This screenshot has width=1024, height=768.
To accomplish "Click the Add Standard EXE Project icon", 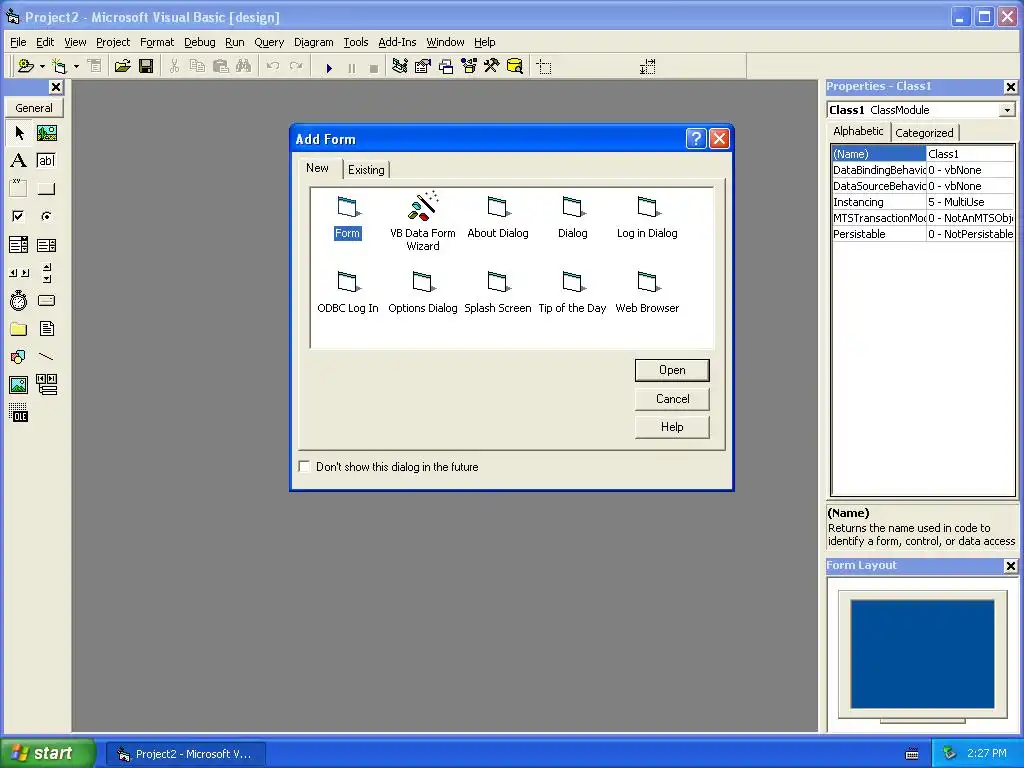I will click(25, 66).
